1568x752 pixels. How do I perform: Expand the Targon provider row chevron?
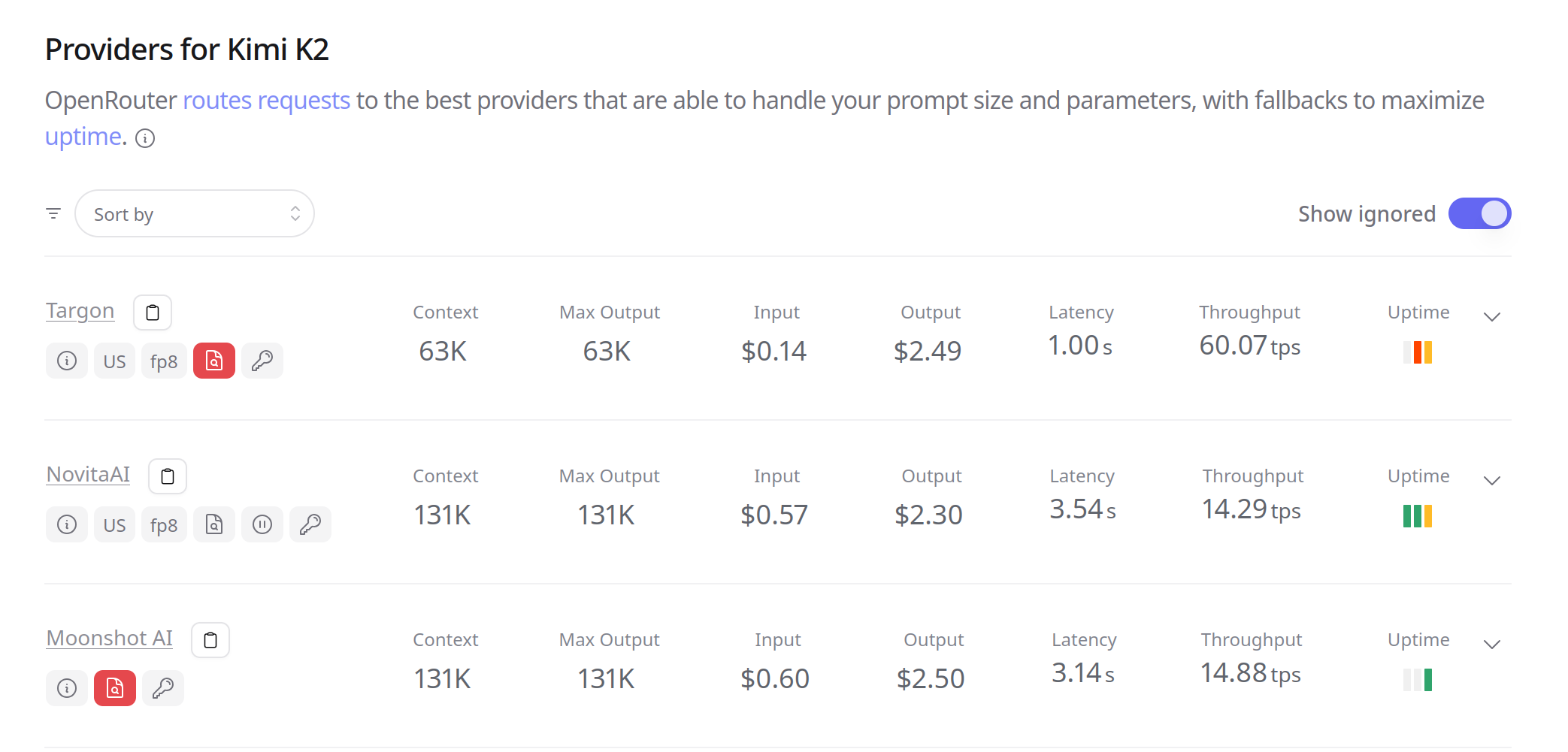coord(1492,316)
